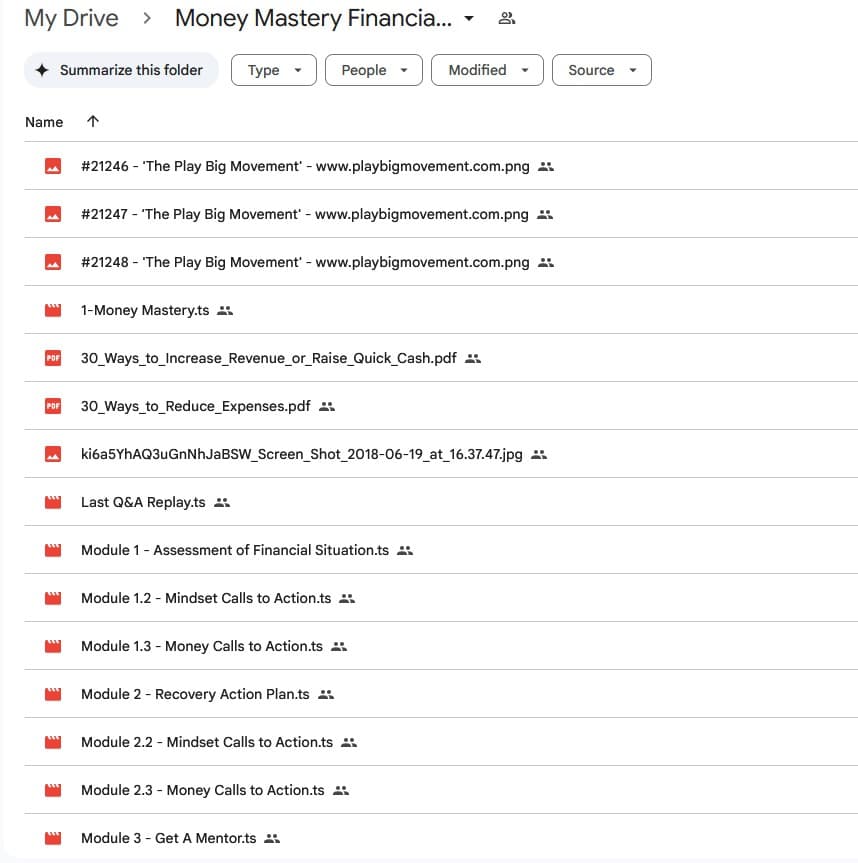Viewport: 858px width, 863px height.
Task: Click the shared people icon beside folder title
Action: [507, 18]
